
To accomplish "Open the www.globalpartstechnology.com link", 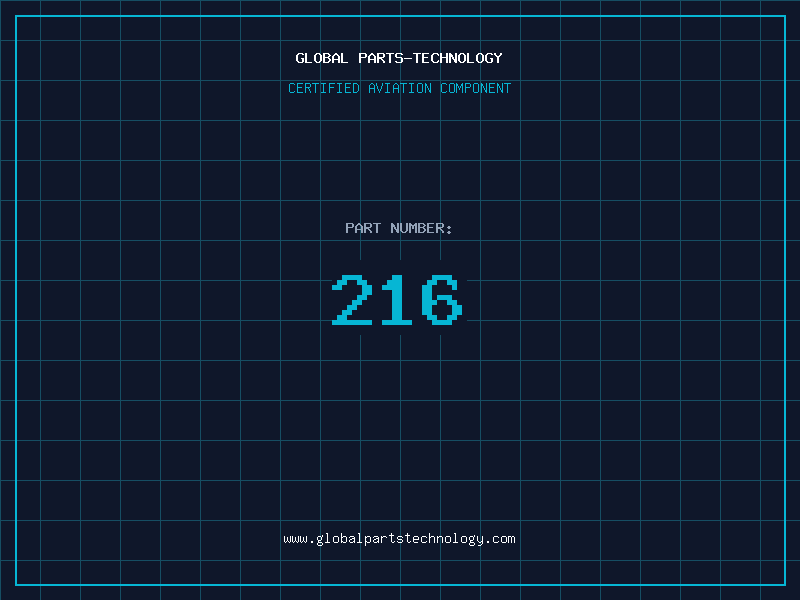I will (399, 539).
